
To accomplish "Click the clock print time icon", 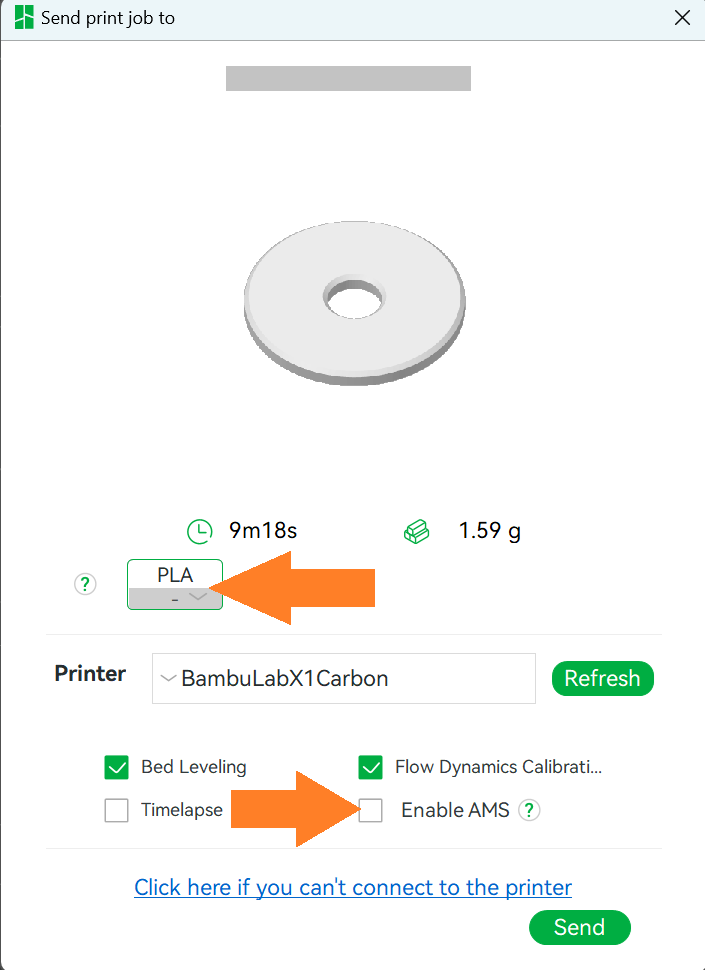I will point(200,531).
